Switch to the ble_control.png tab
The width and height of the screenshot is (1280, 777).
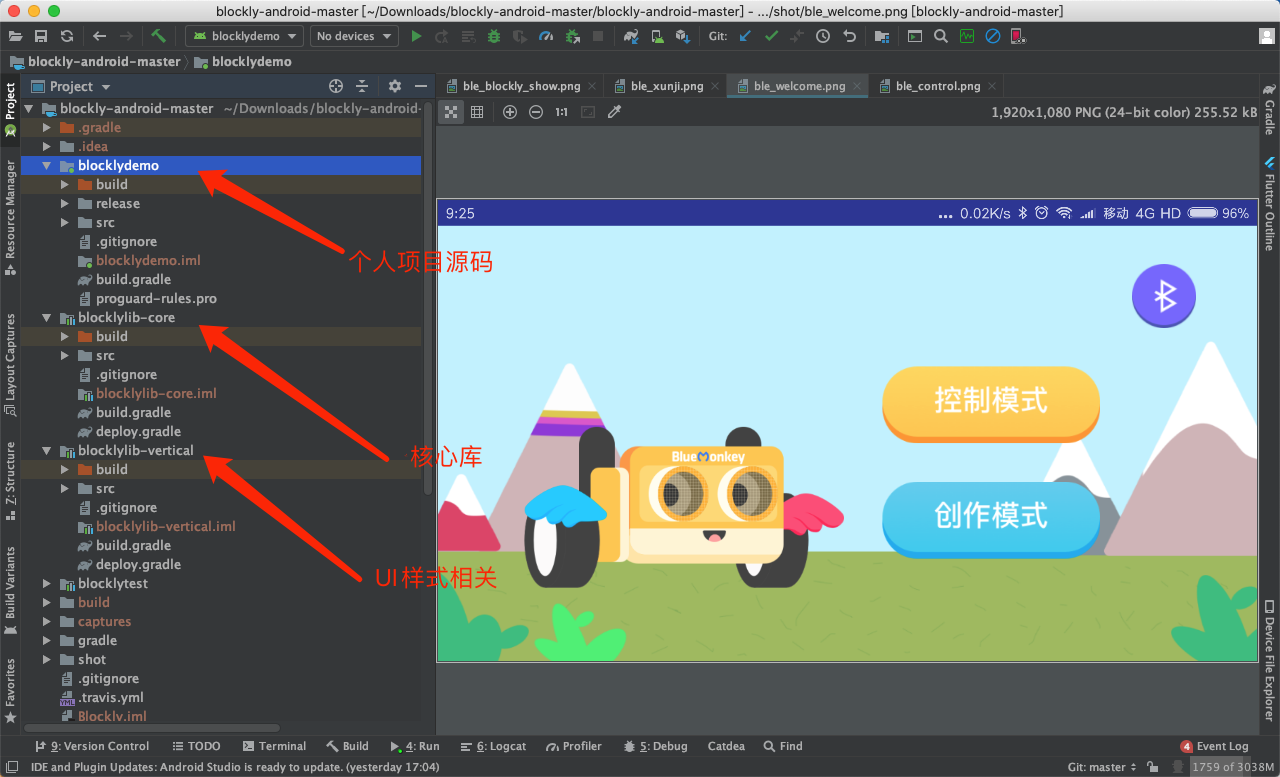(x=938, y=86)
